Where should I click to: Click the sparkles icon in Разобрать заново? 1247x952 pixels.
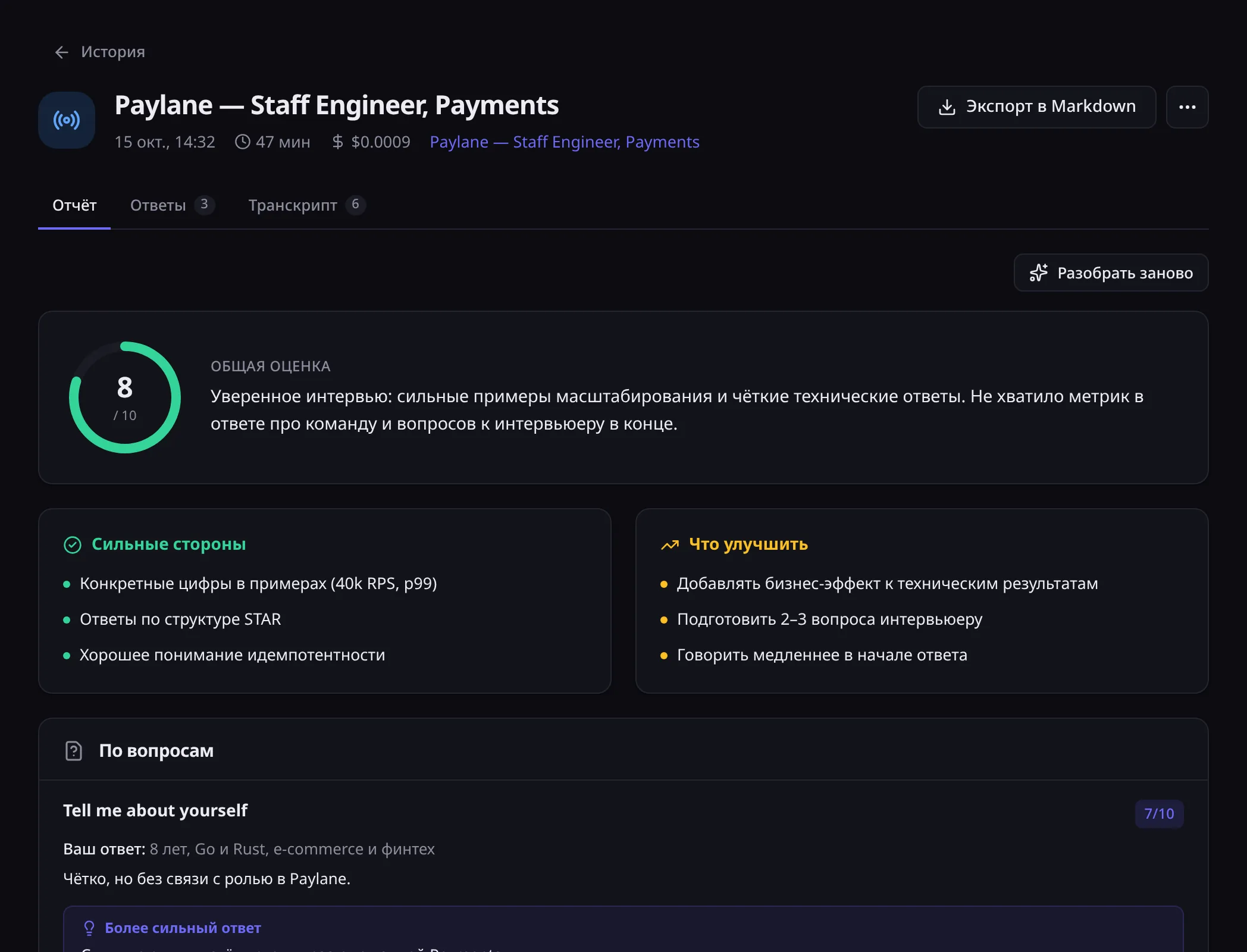(x=1039, y=273)
